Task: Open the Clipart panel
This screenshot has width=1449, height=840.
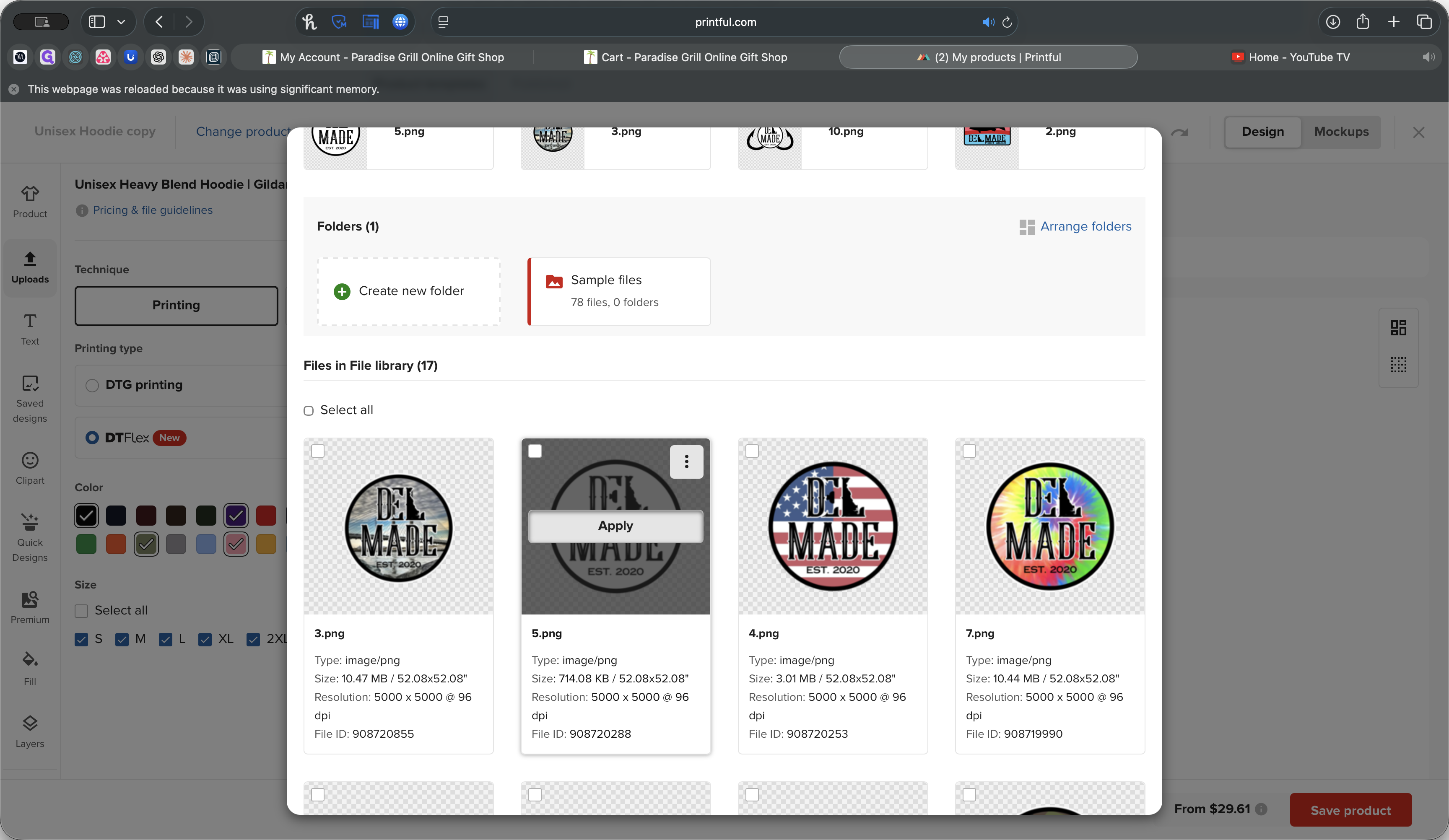Action: click(30, 468)
